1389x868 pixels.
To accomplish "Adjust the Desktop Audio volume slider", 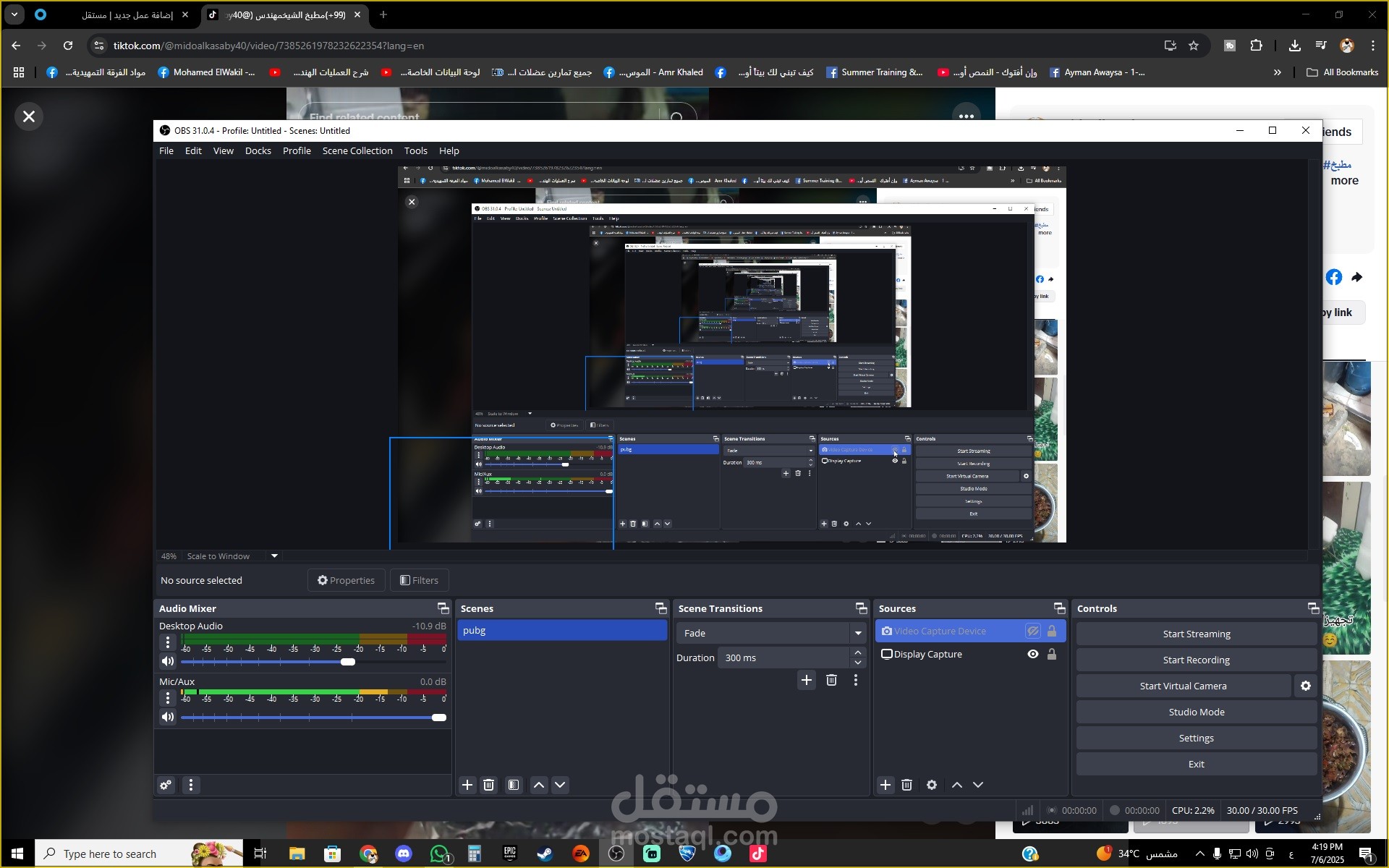I will tap(348, 662).
